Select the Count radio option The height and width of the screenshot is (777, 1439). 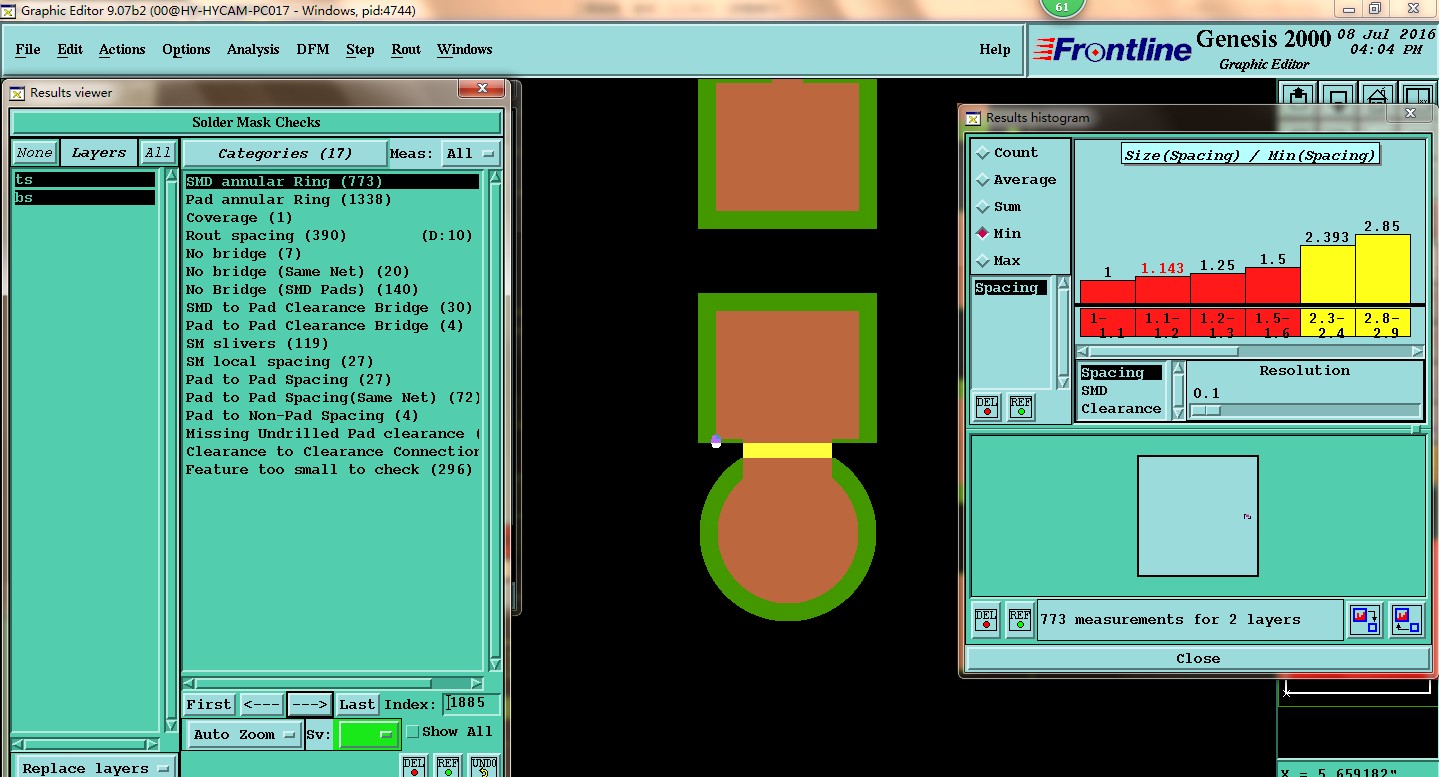coord(983,153)
